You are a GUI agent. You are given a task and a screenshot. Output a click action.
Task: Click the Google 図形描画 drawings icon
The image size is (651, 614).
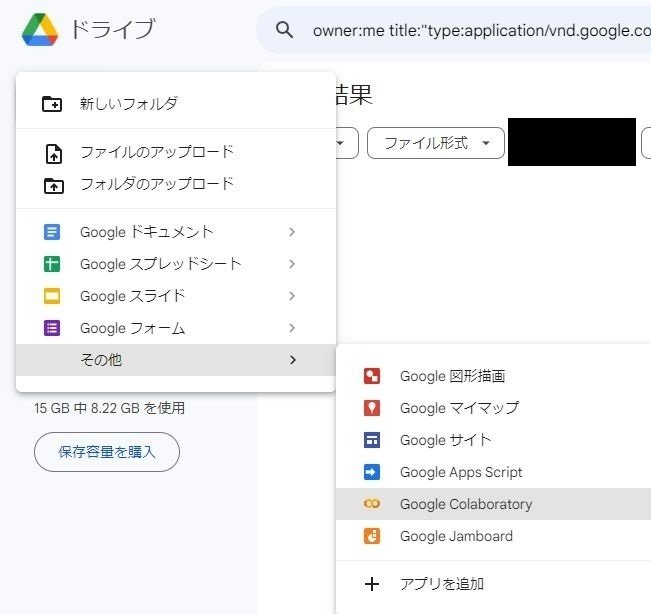(372, 376)
